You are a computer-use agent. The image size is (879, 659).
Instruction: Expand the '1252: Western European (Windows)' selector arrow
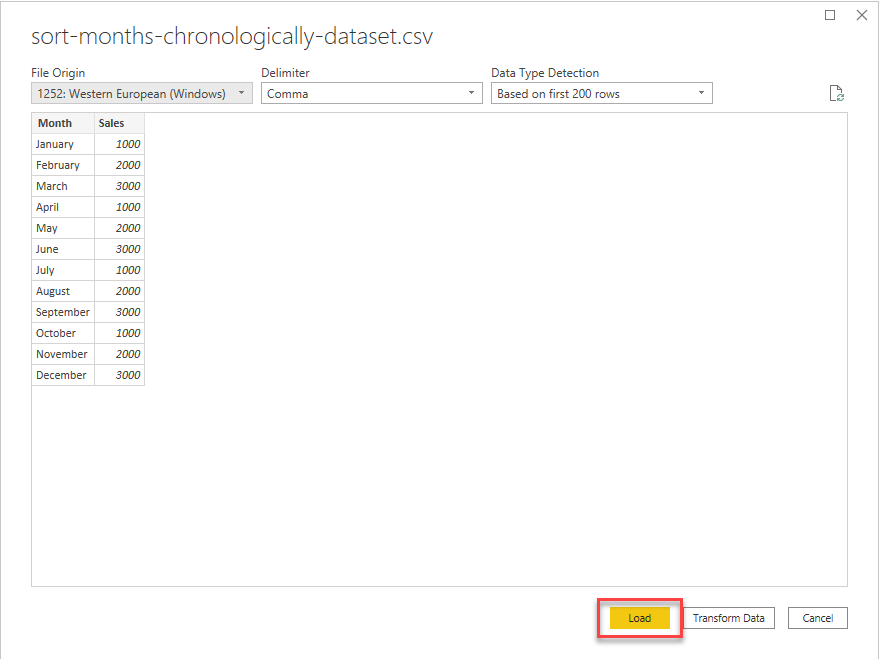[241, 92]
